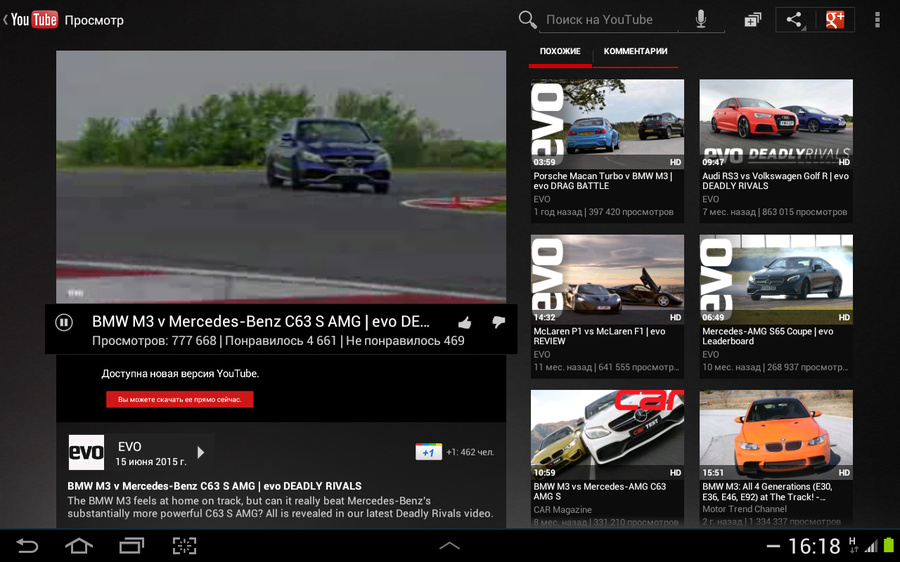Open Mercedes-AMG S65 Coupe thumbnail
This screenshot has height=562, width=900.
[776, 279]
